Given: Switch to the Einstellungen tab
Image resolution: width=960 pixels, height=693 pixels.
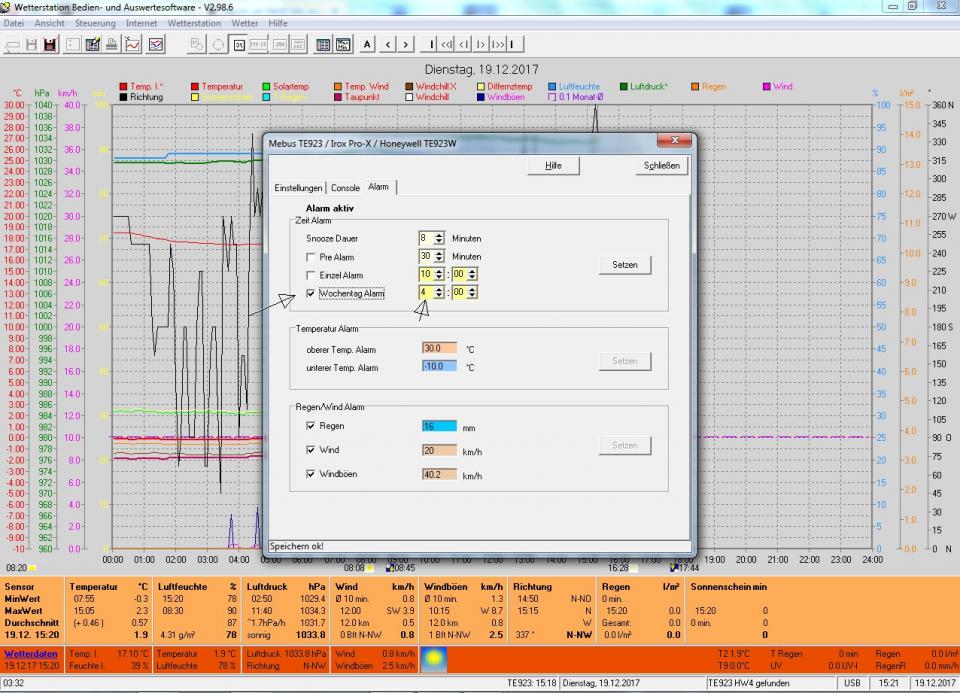Looking at the screenshot, I should click(x=299, y=188).
